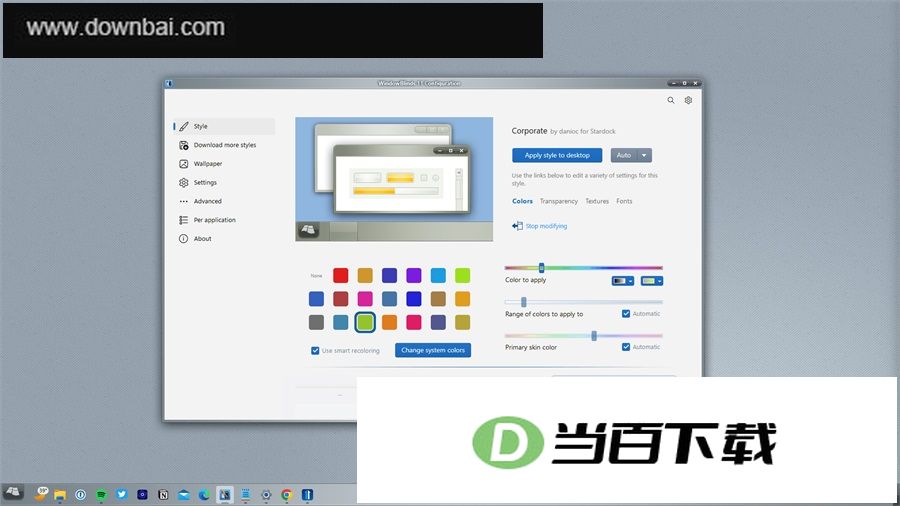Viewport: 900px width, 506px height.
Task: Open the weather widget on the taskbar
Action: (x=41, y=493)
